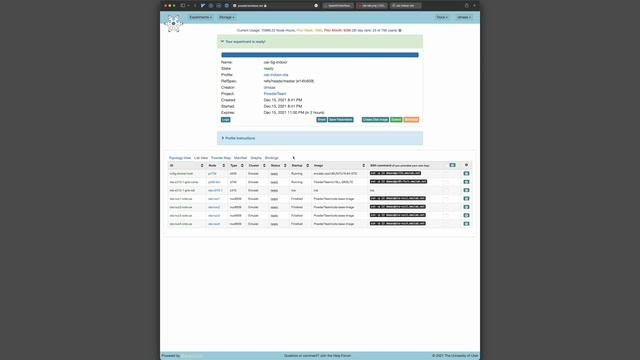The height and width of the screenshot is (360, 640).
Task: Click the POWDER snowflake logo
Action: pyautogui.click(x=173, y=23)
